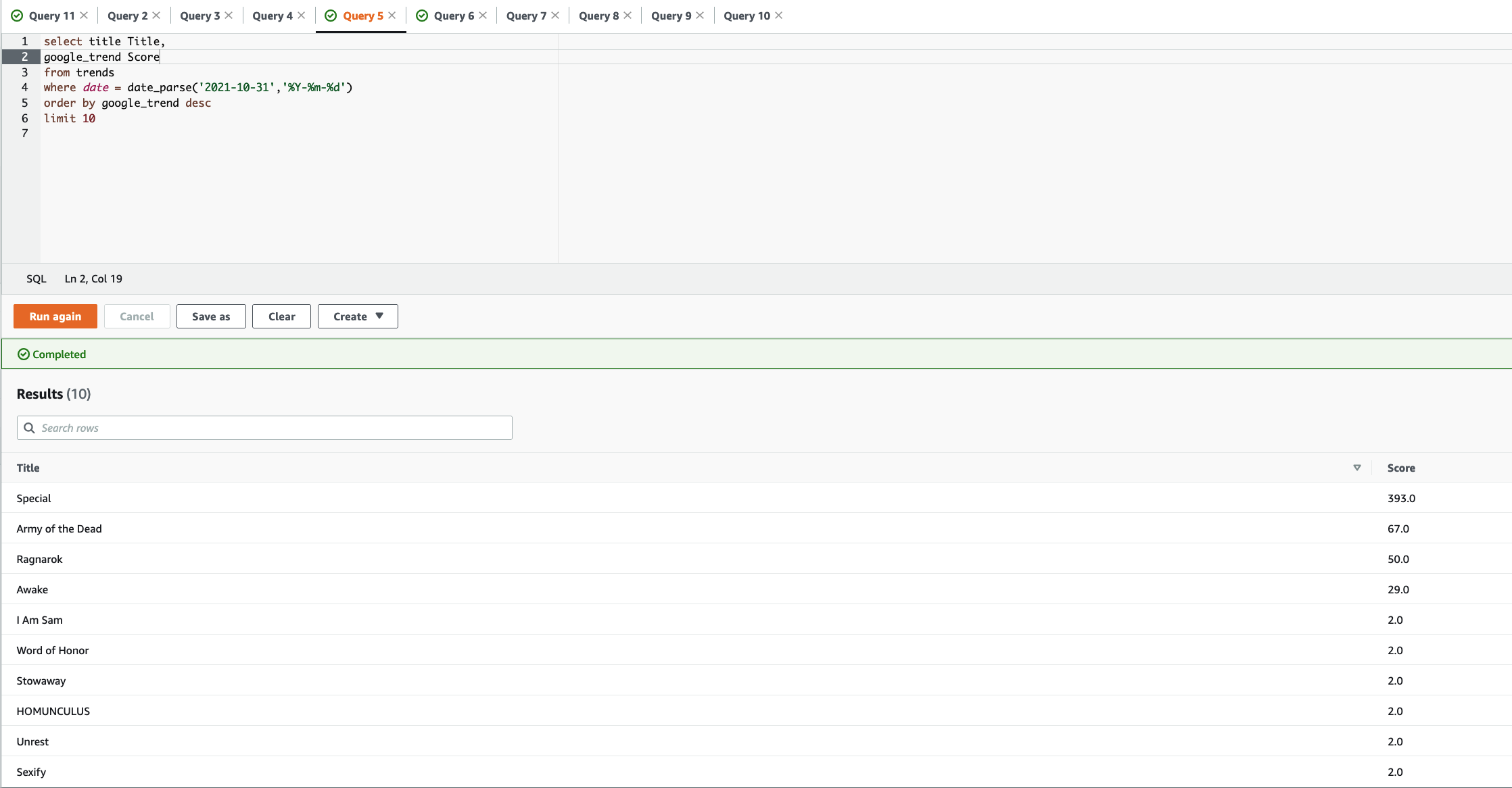The width and height of the screenshot is (1512, 788).
Task: Click the search magnifier icon
Action: pos(29,428)
